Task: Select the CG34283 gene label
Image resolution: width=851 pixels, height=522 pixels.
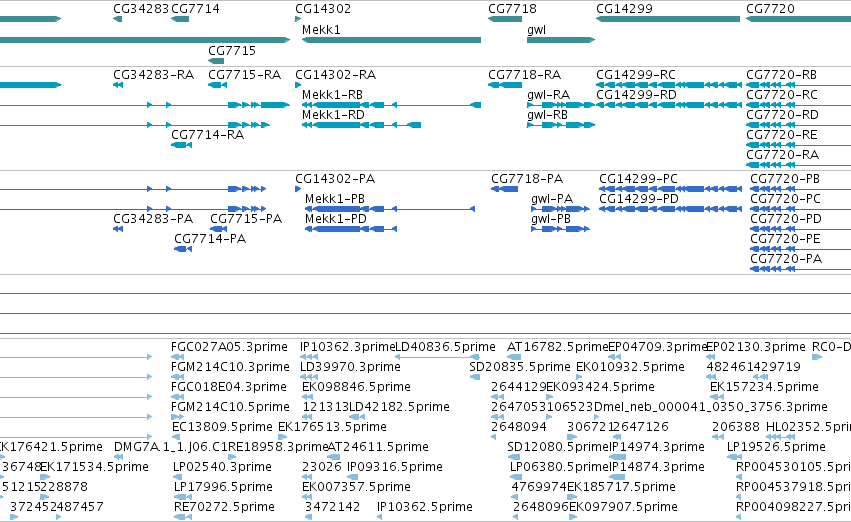Action: click(141, 9)
